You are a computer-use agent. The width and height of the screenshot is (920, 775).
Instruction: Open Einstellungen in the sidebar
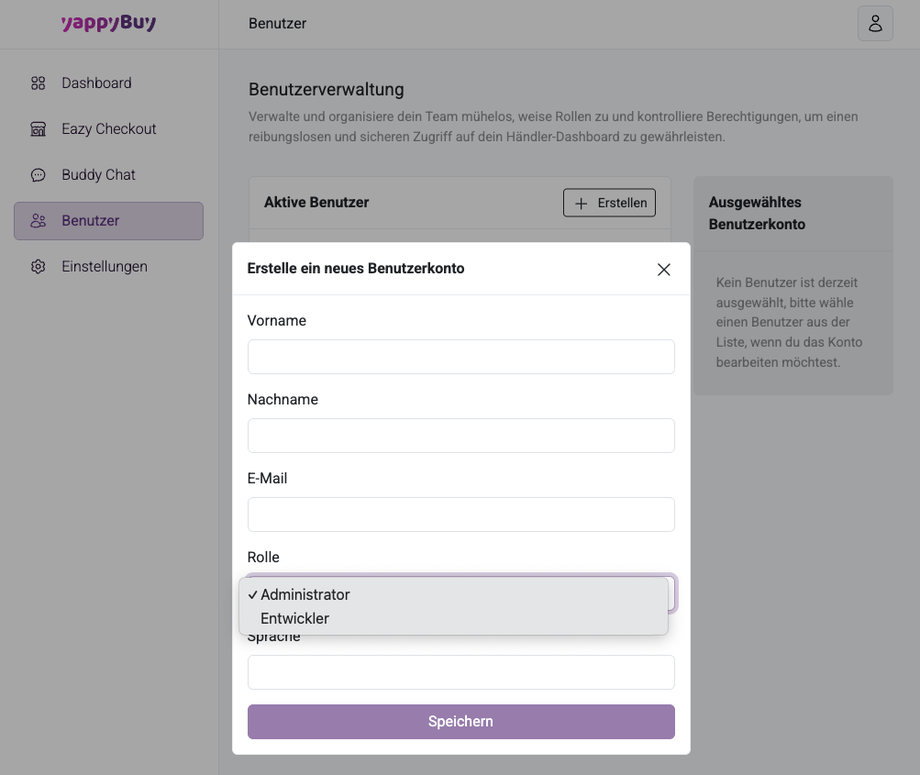click(x=104, y=267)
